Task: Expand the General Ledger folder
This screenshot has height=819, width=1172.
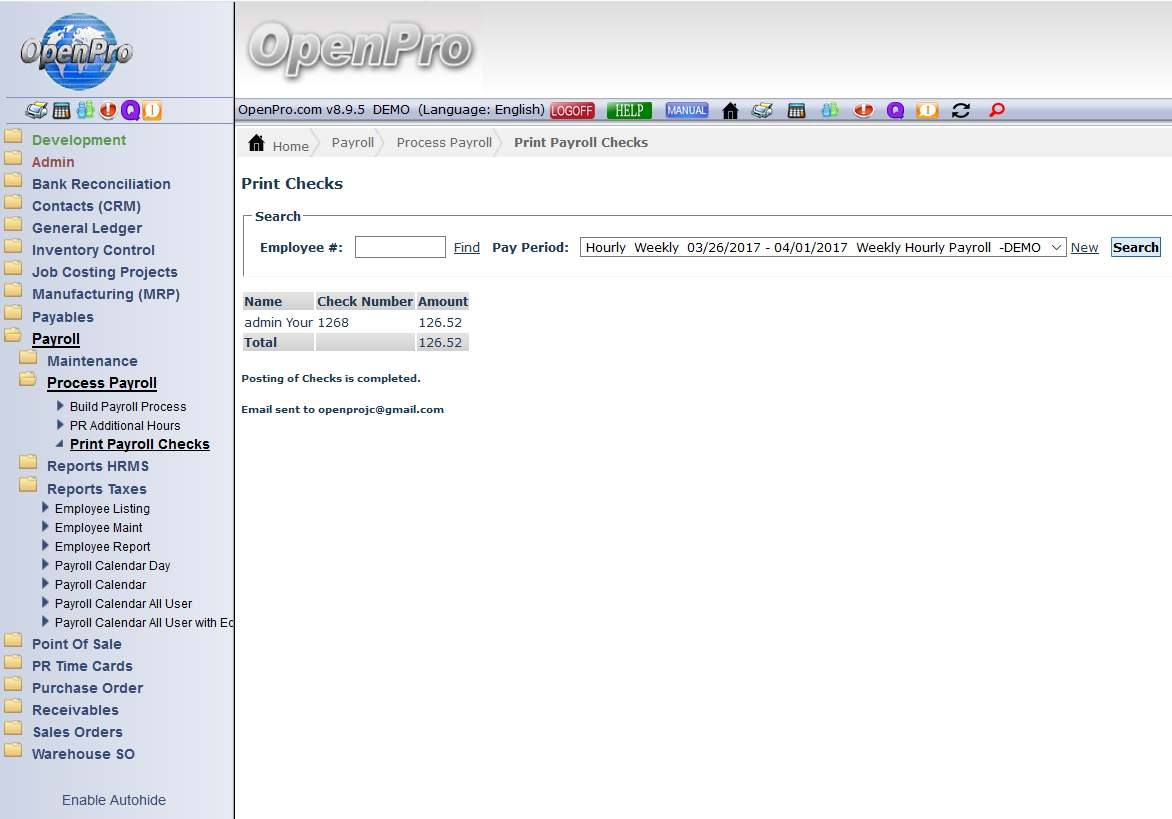Action: [x=87, y=228]
